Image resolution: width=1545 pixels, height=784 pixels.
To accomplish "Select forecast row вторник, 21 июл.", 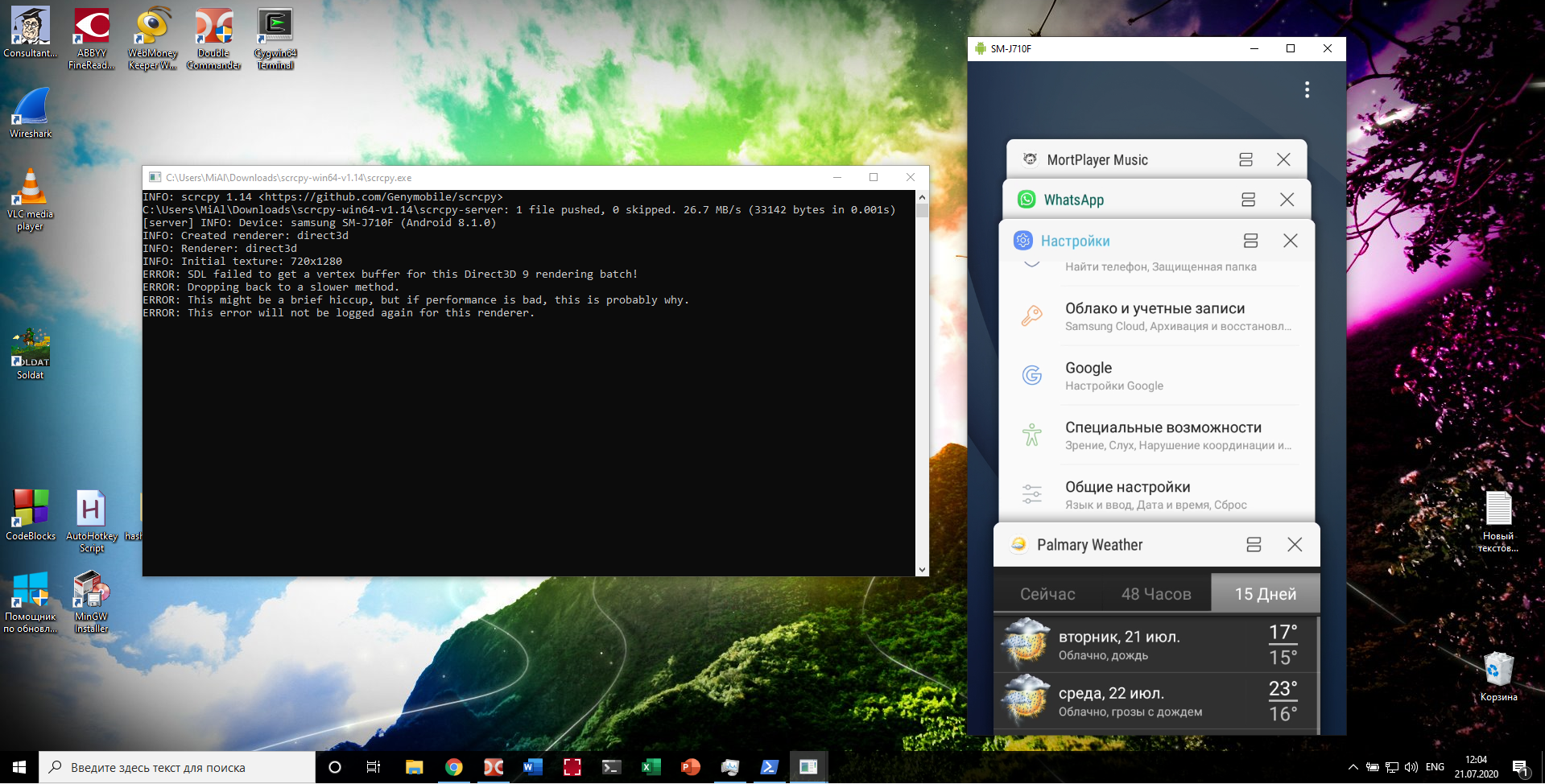I will (1155, 645).
